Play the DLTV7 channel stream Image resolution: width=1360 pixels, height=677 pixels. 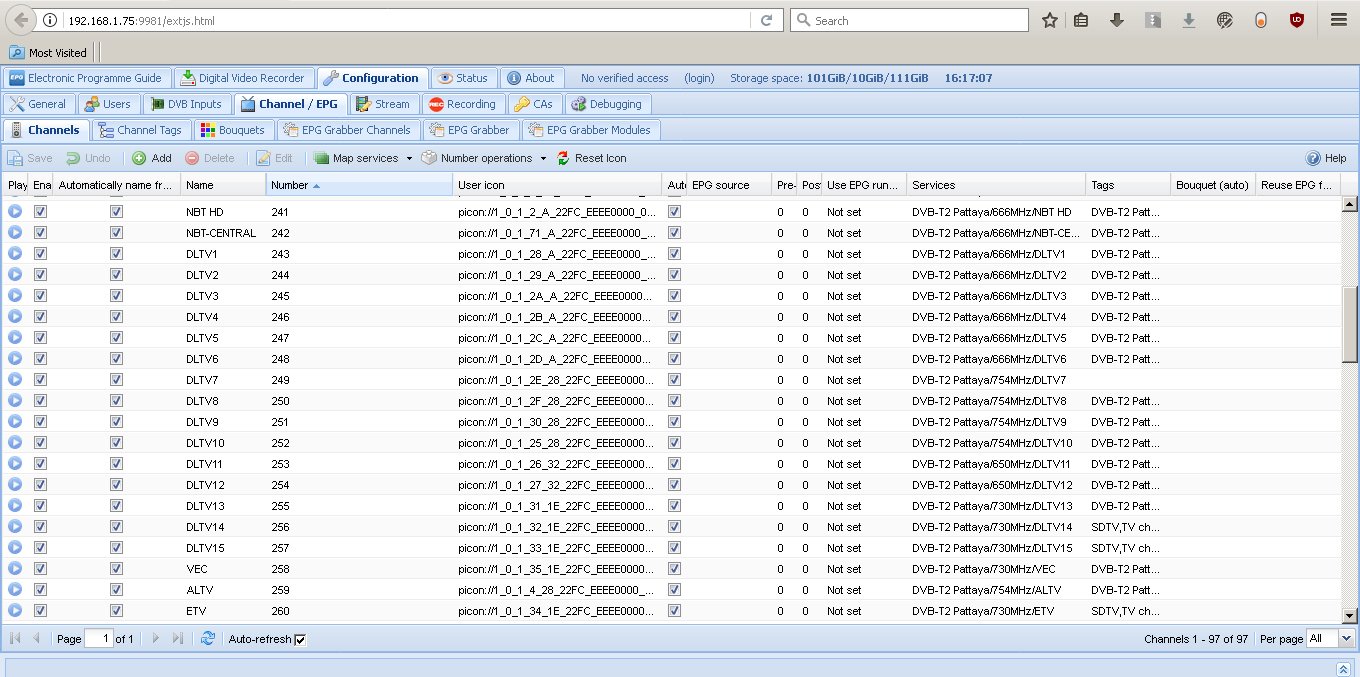pyautogui.click(x=15, y=380)
